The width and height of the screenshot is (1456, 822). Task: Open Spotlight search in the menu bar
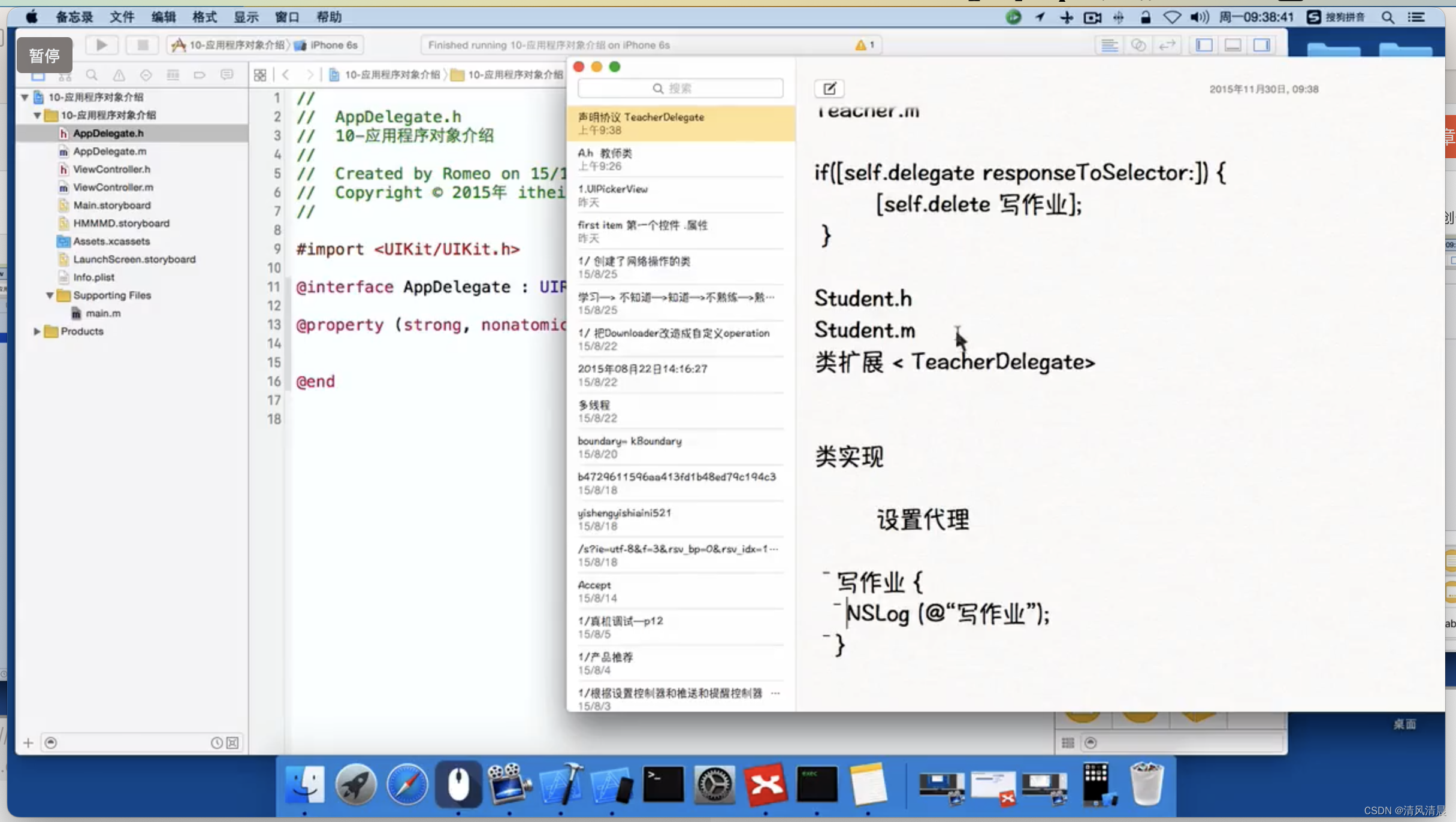coord(1388,17)
